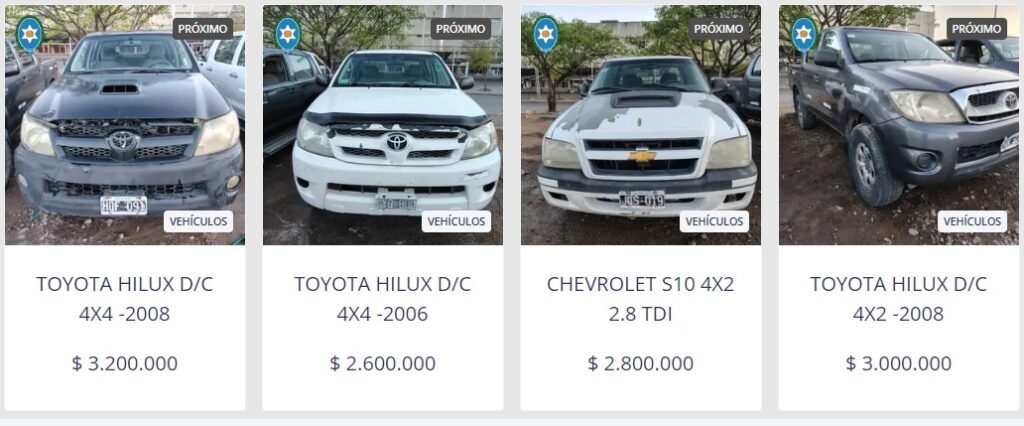Open the TOYOTA HILUX D/C 4X4 -2008 title

point(125,299)
